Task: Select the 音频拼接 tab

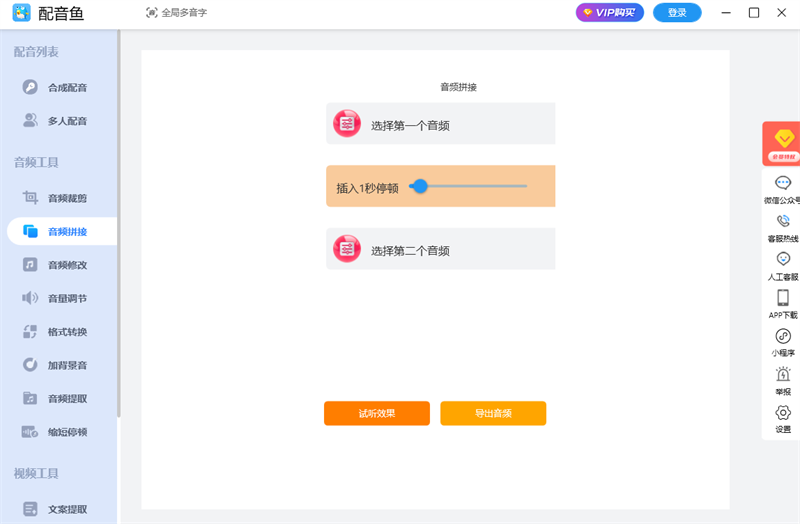Action: point(66,232)
